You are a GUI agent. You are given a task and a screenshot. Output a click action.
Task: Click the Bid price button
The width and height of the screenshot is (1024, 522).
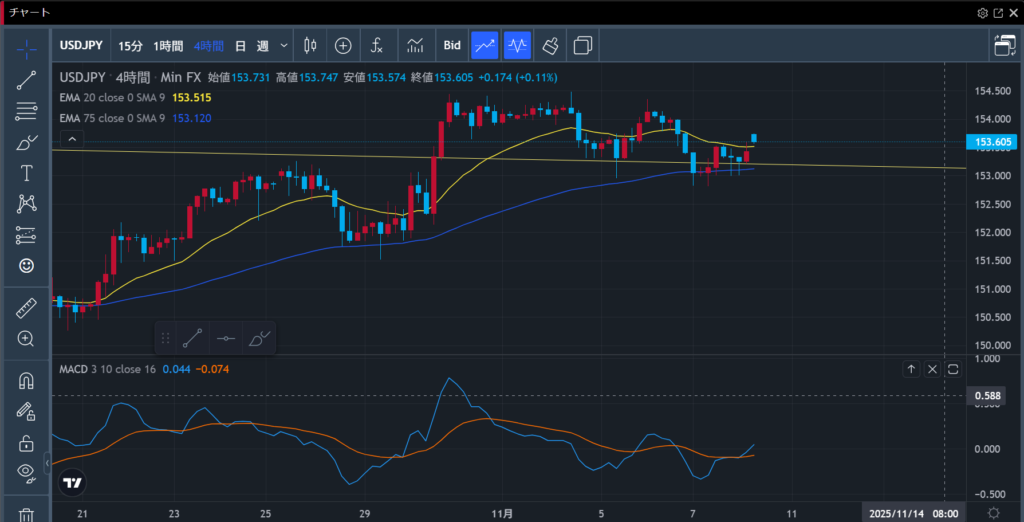click(x=452, y=45)
